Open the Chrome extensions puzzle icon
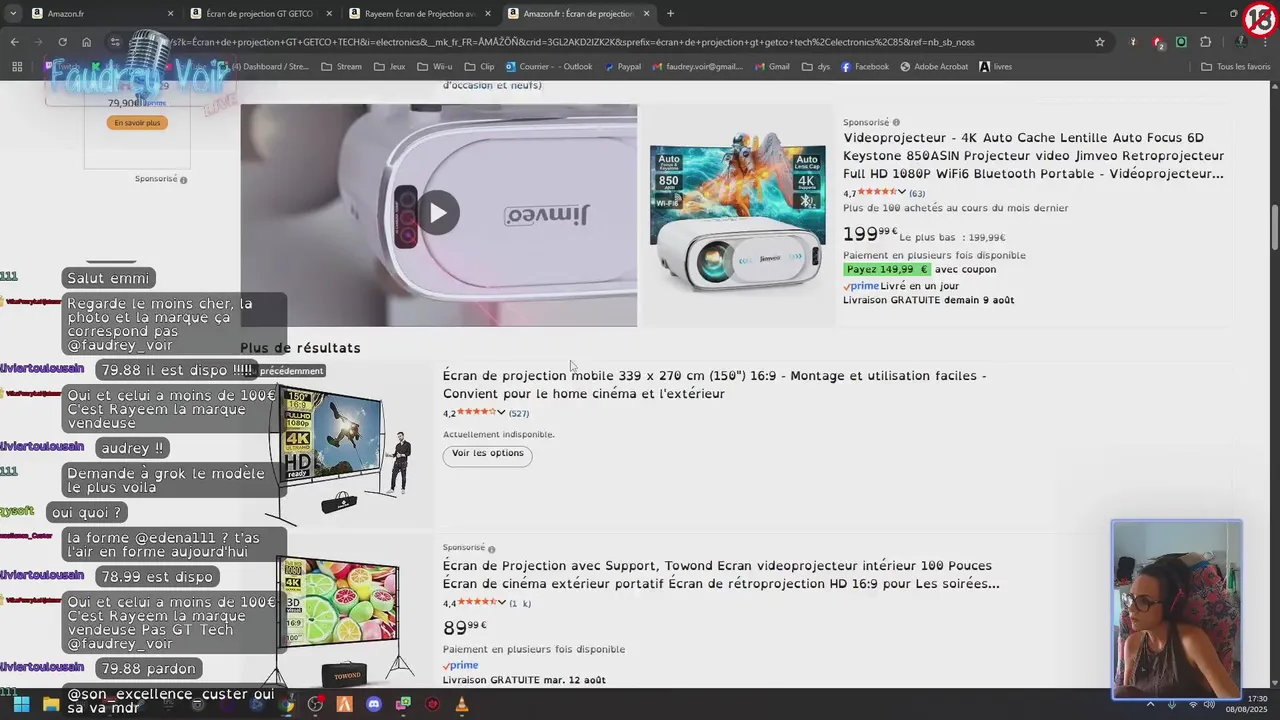 pos(1205,42)
